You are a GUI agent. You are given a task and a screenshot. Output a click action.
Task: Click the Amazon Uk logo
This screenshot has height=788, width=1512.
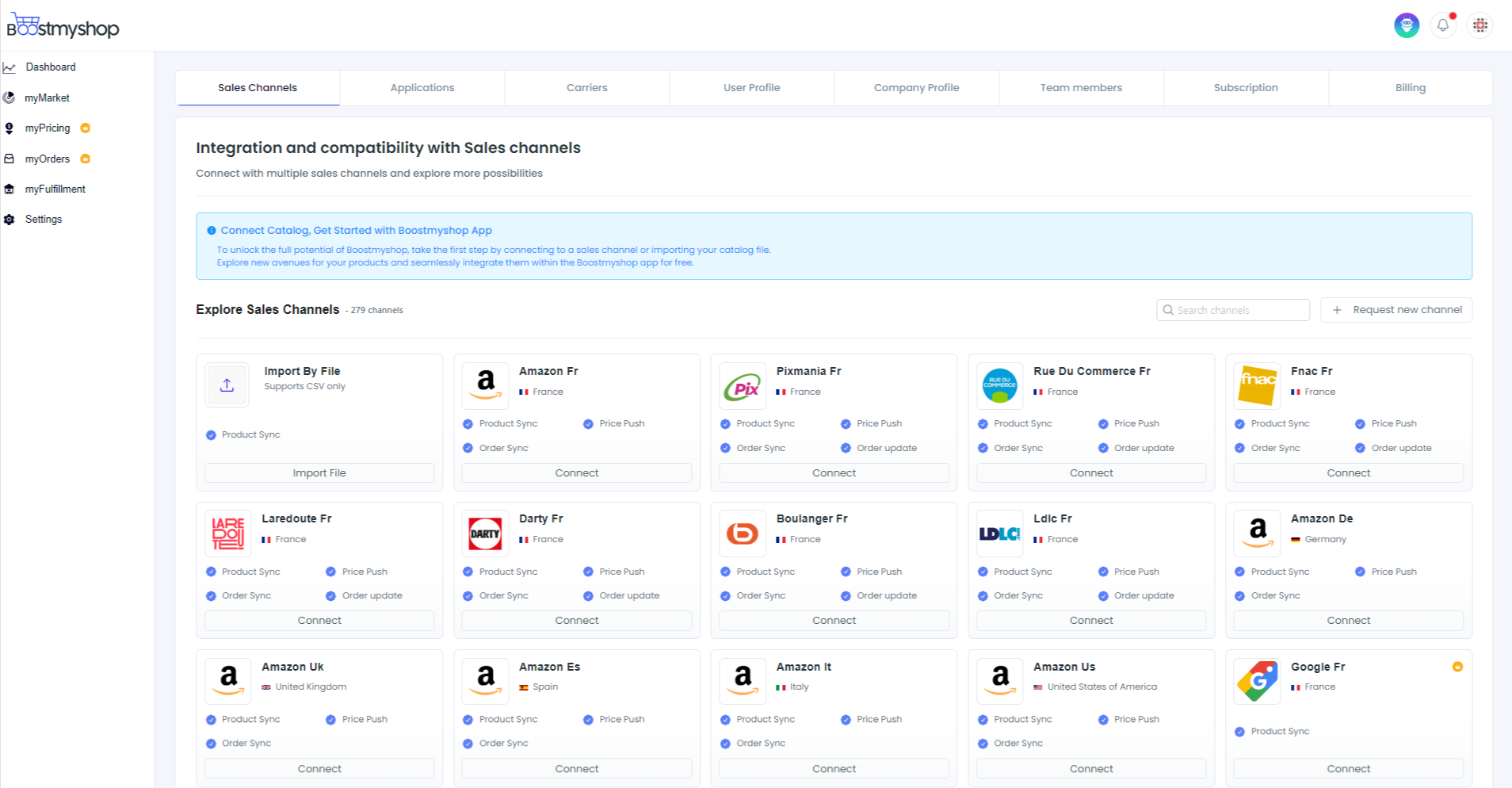[x=228, y=681]
